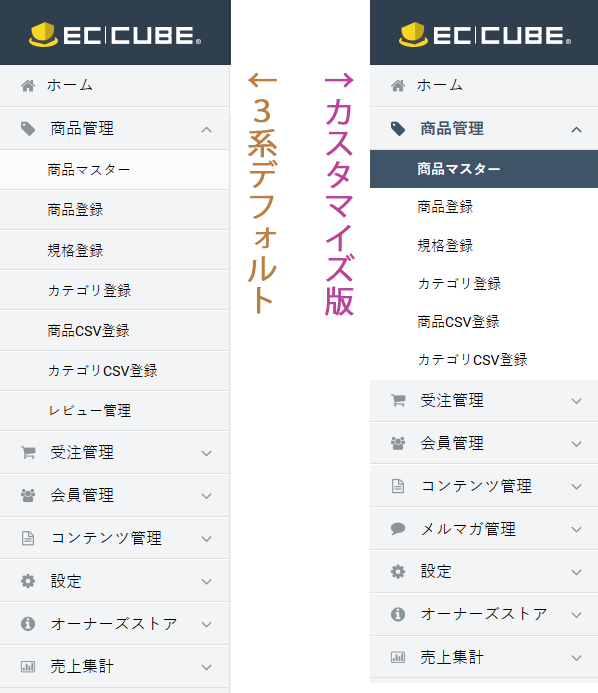Open ホーム in the default sidebar
598x693 pixels.
(x=114, y=86)
